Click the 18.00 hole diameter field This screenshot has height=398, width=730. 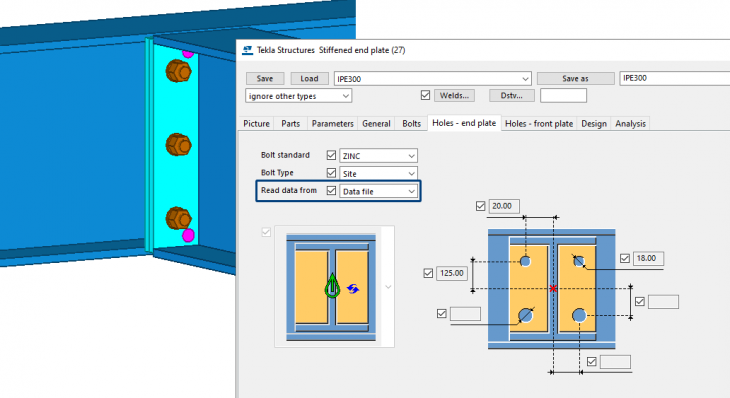(x=648, y=258)
